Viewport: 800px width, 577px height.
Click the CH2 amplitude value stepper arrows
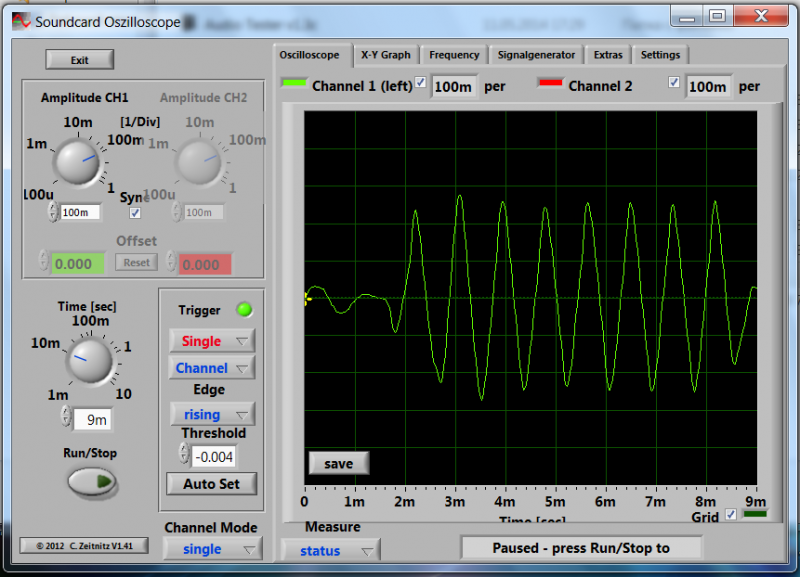click(177, 211)
